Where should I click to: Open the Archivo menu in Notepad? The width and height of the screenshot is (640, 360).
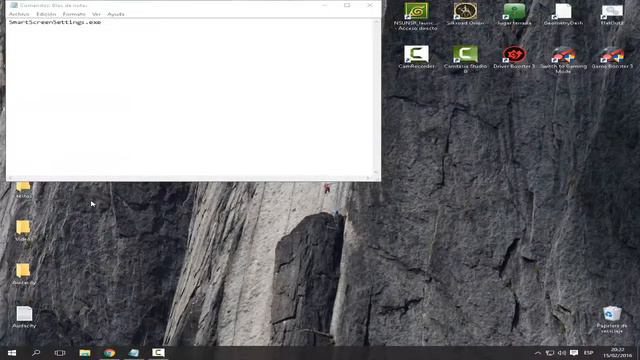tap(19, 14)
